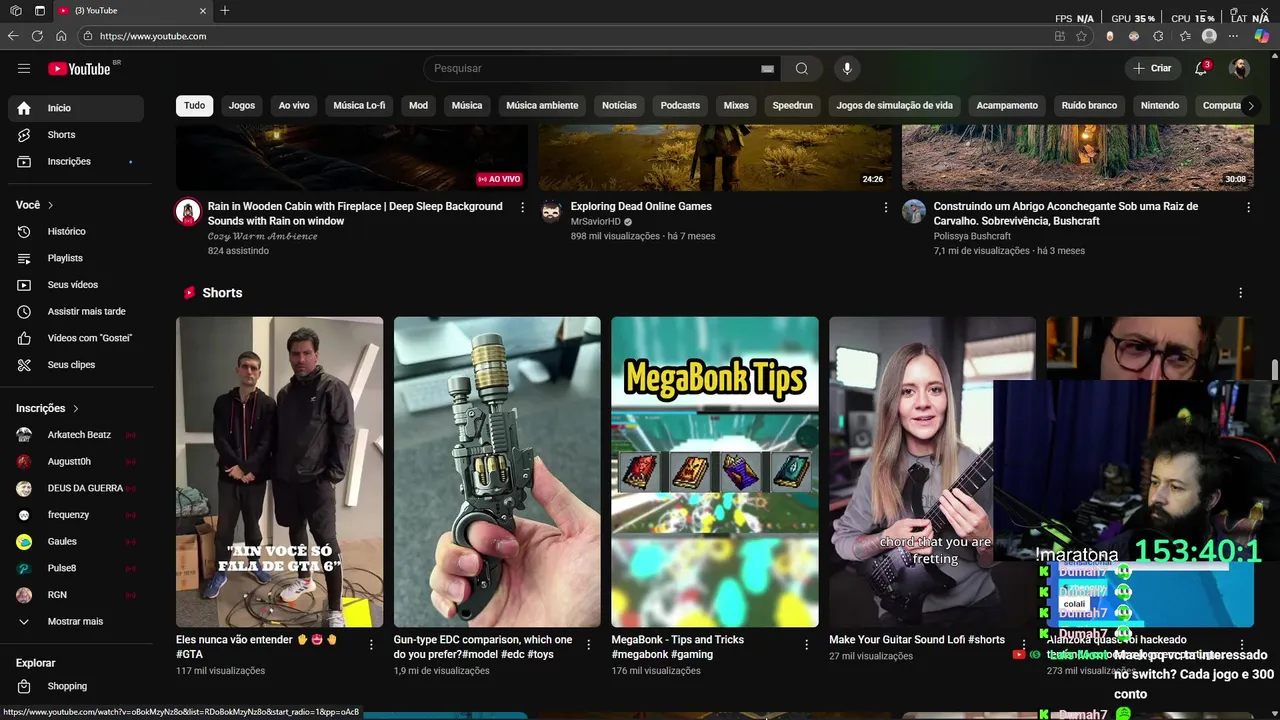This screenshot has height=720, width=1280.
Task: Open options menu for Shorts shelf
Action: point(1241,293)
